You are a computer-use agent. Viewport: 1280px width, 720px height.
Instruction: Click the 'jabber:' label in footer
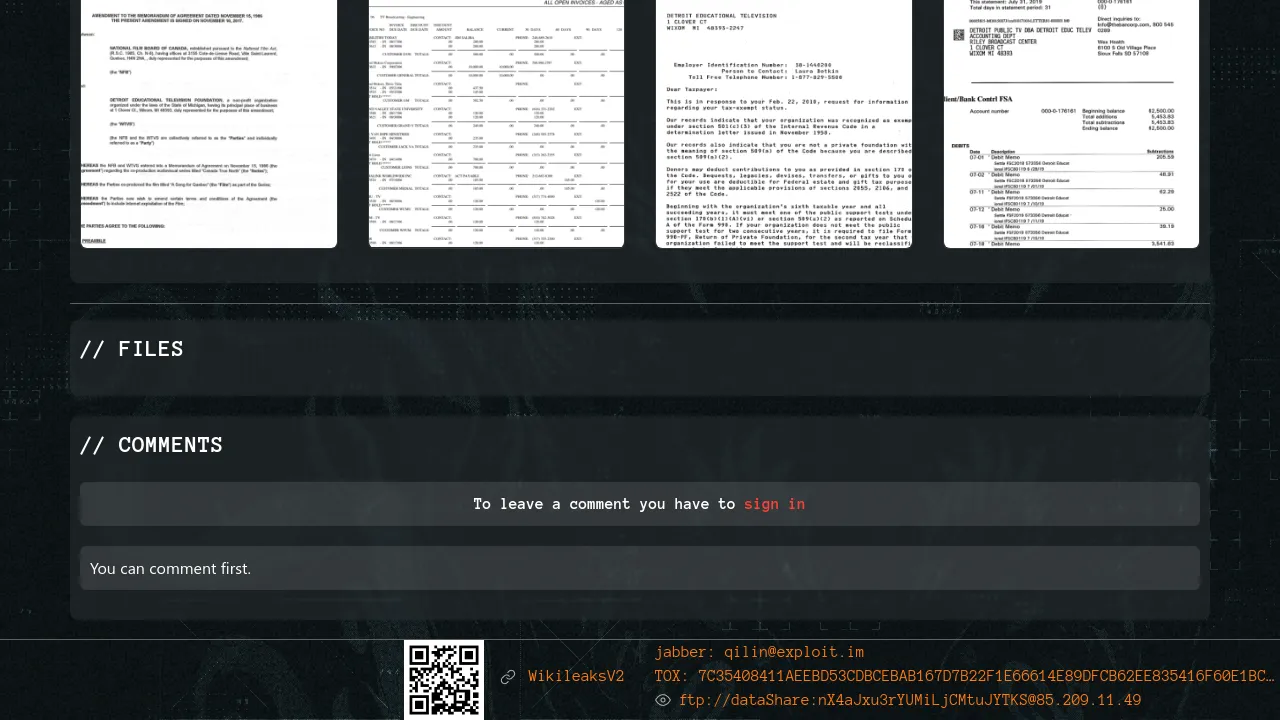pos(685,652)
